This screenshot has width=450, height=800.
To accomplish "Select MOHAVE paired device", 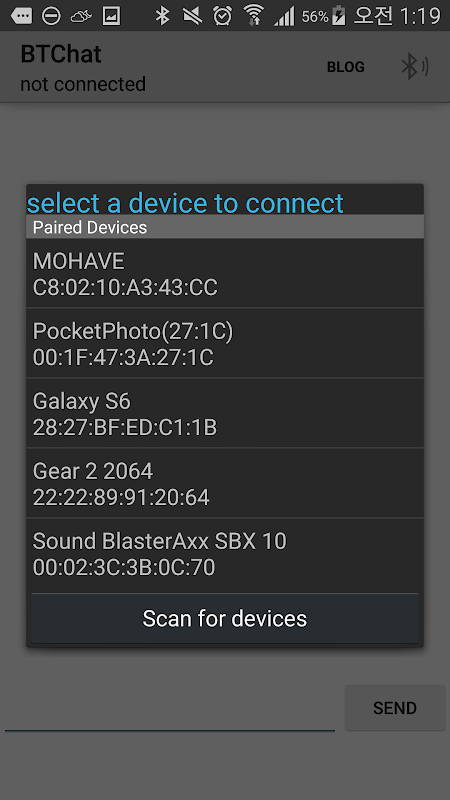I will 225,274.
